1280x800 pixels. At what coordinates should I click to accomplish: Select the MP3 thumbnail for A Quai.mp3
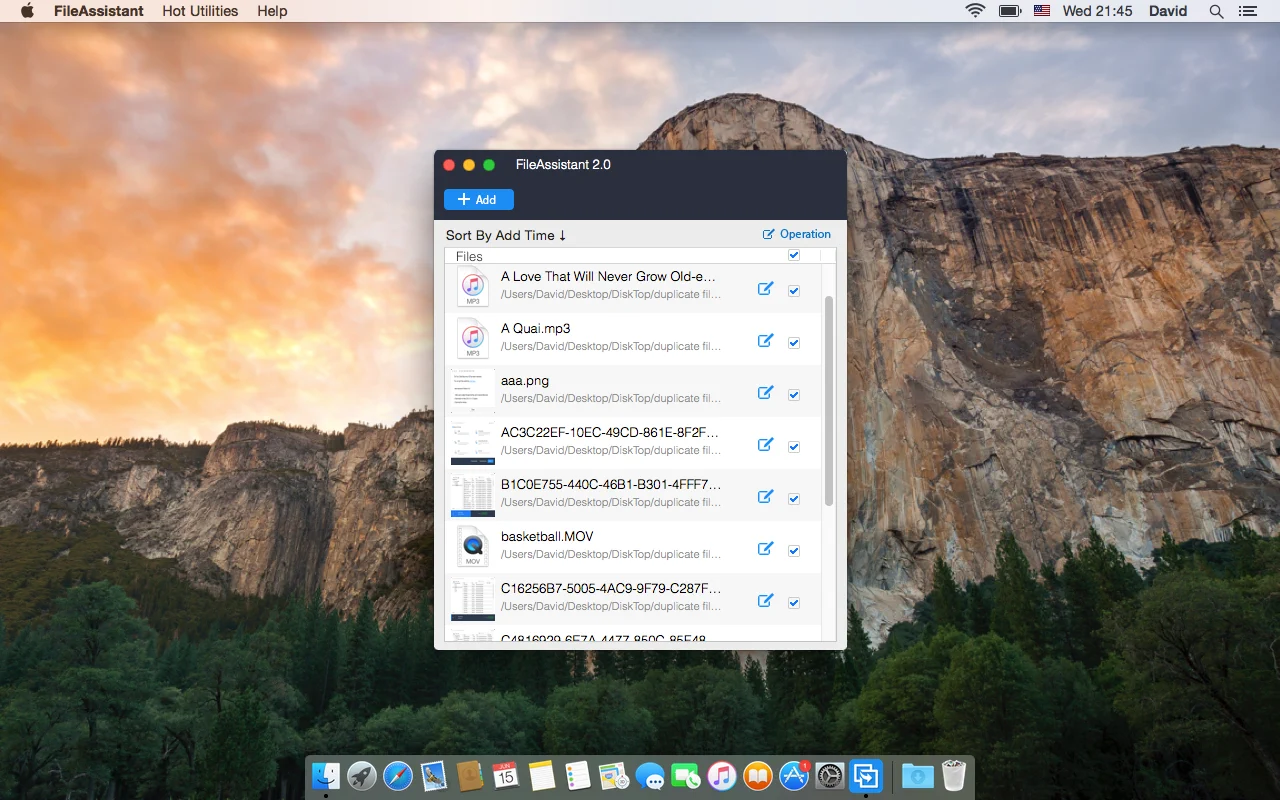472,338
